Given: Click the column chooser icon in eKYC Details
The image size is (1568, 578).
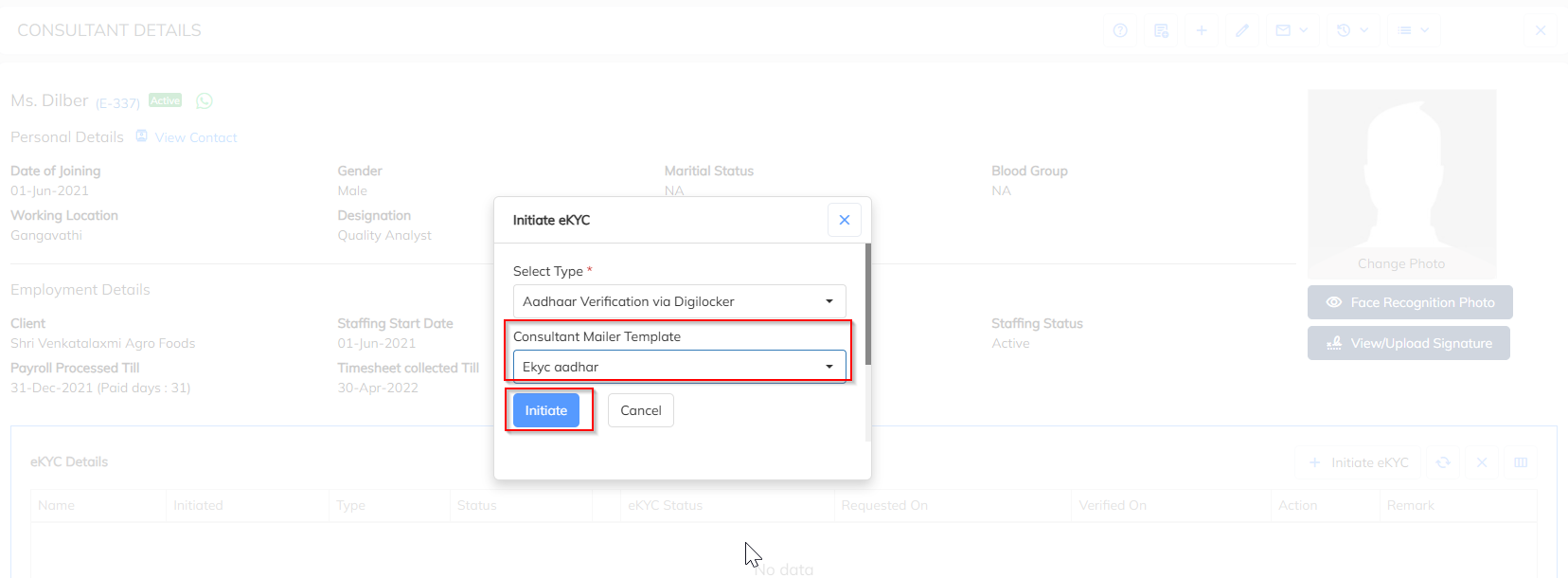Looking at the screenshot, I should point(1521,462).
